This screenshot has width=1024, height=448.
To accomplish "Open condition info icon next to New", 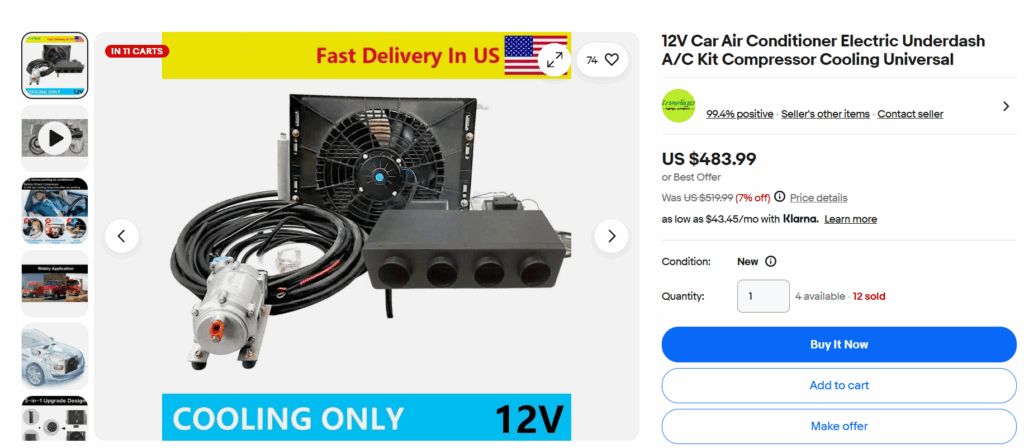I will click(x=771, y=261).
